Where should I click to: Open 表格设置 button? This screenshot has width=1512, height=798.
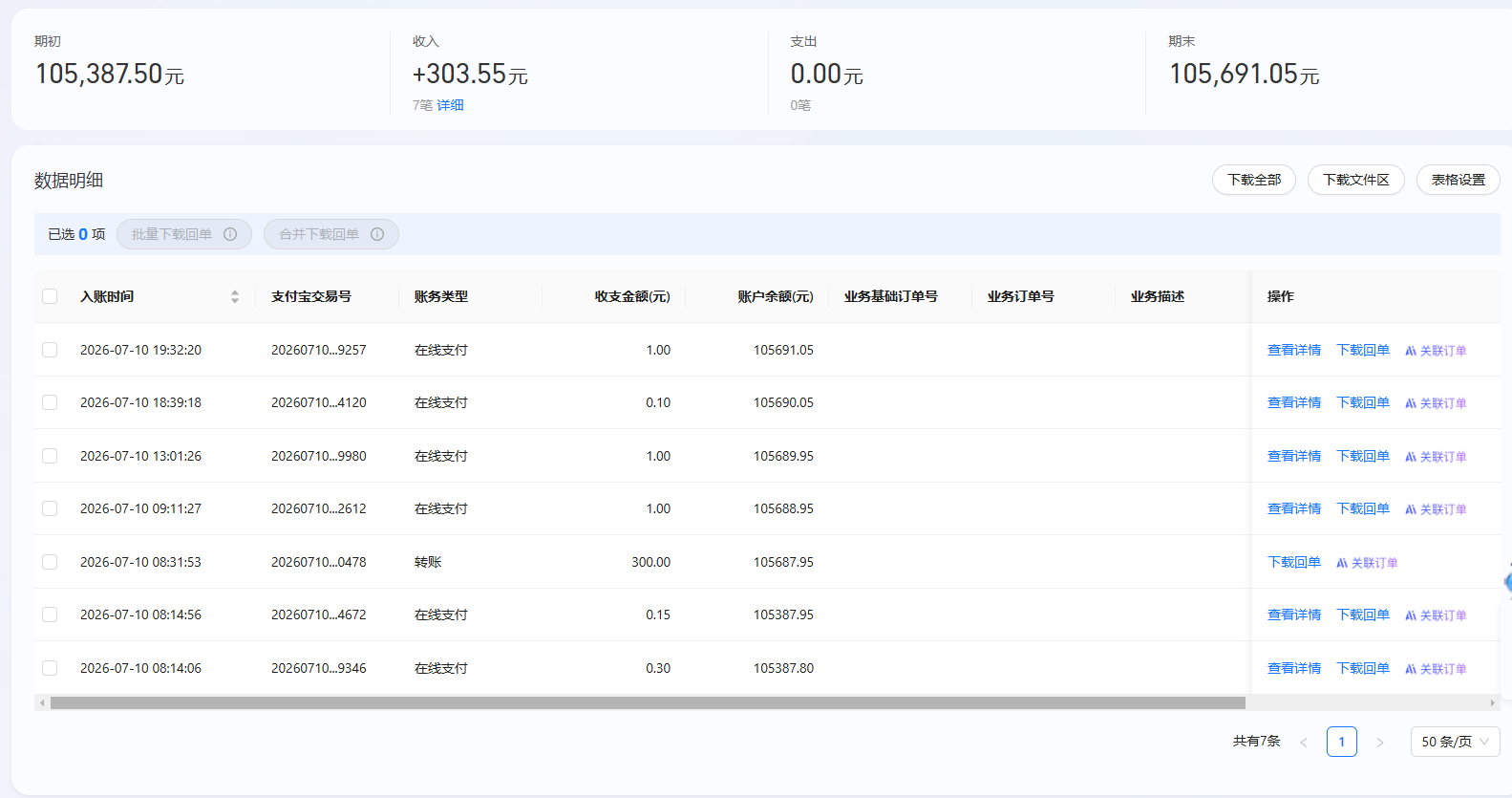(x=1459, y=180)
